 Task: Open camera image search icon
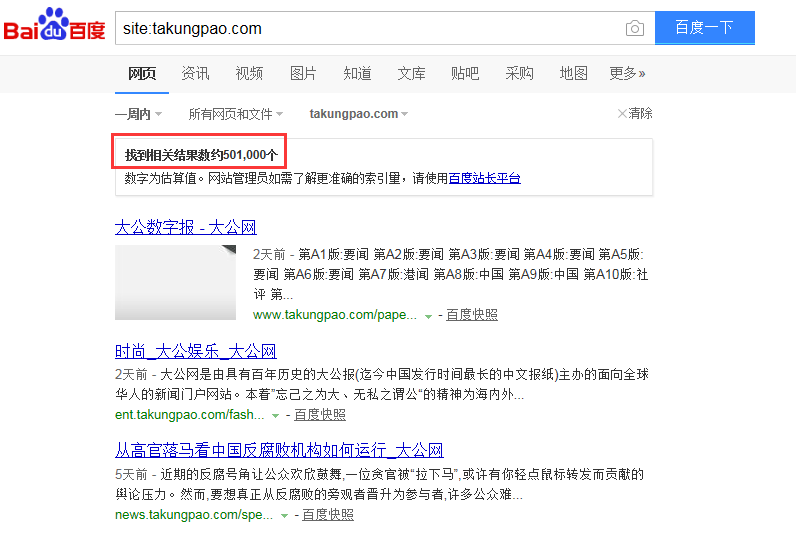click(635, 28)
